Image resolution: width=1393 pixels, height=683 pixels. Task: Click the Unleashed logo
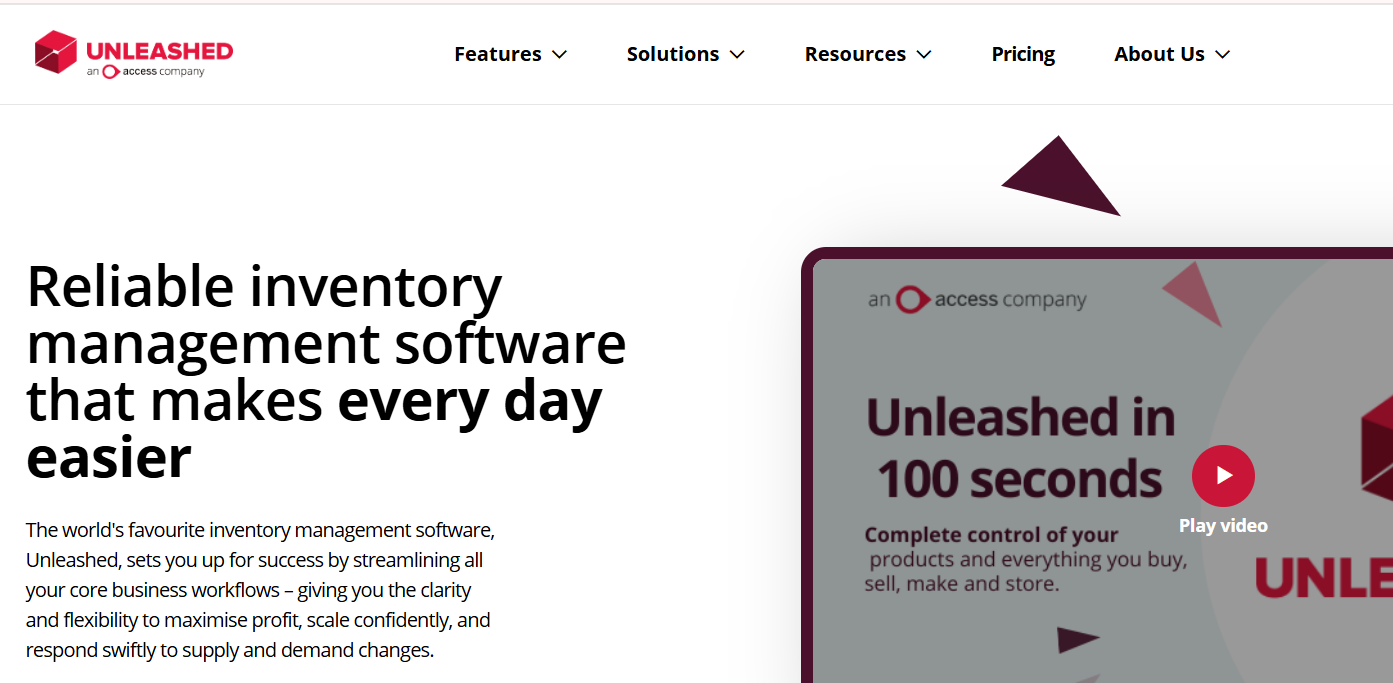coord(133,54)
